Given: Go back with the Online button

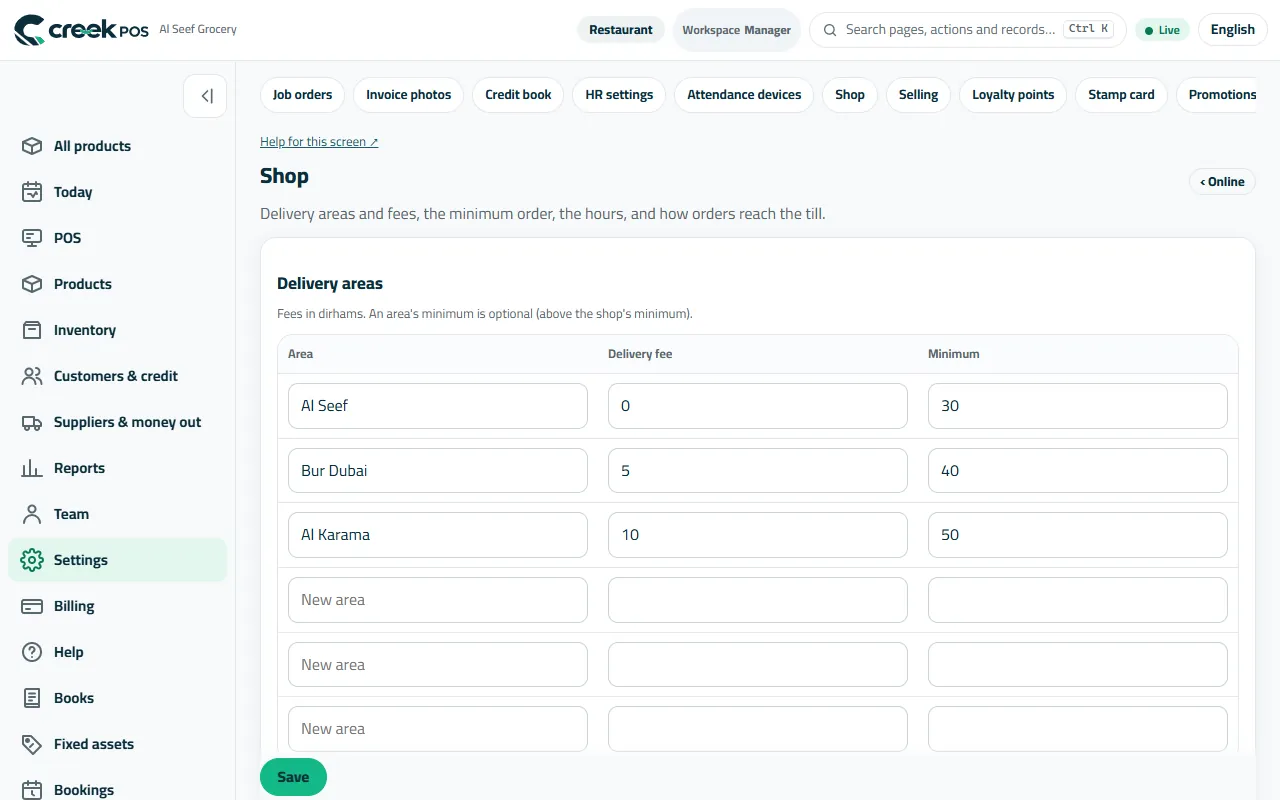Looking at the screenshot, I should click(1222, 182).
